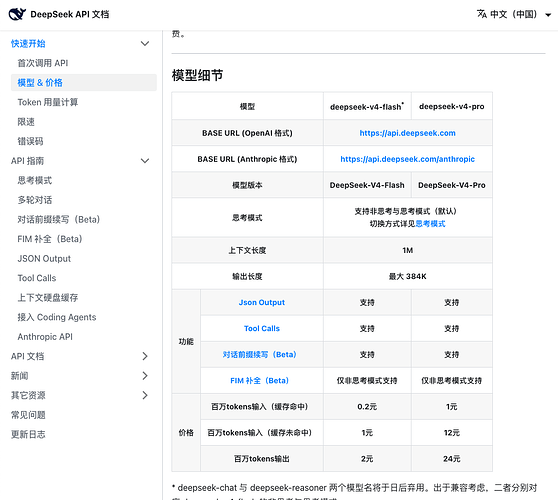
Task: Select the 模型 & 价格 sidebar item
Action: point(84,83)
